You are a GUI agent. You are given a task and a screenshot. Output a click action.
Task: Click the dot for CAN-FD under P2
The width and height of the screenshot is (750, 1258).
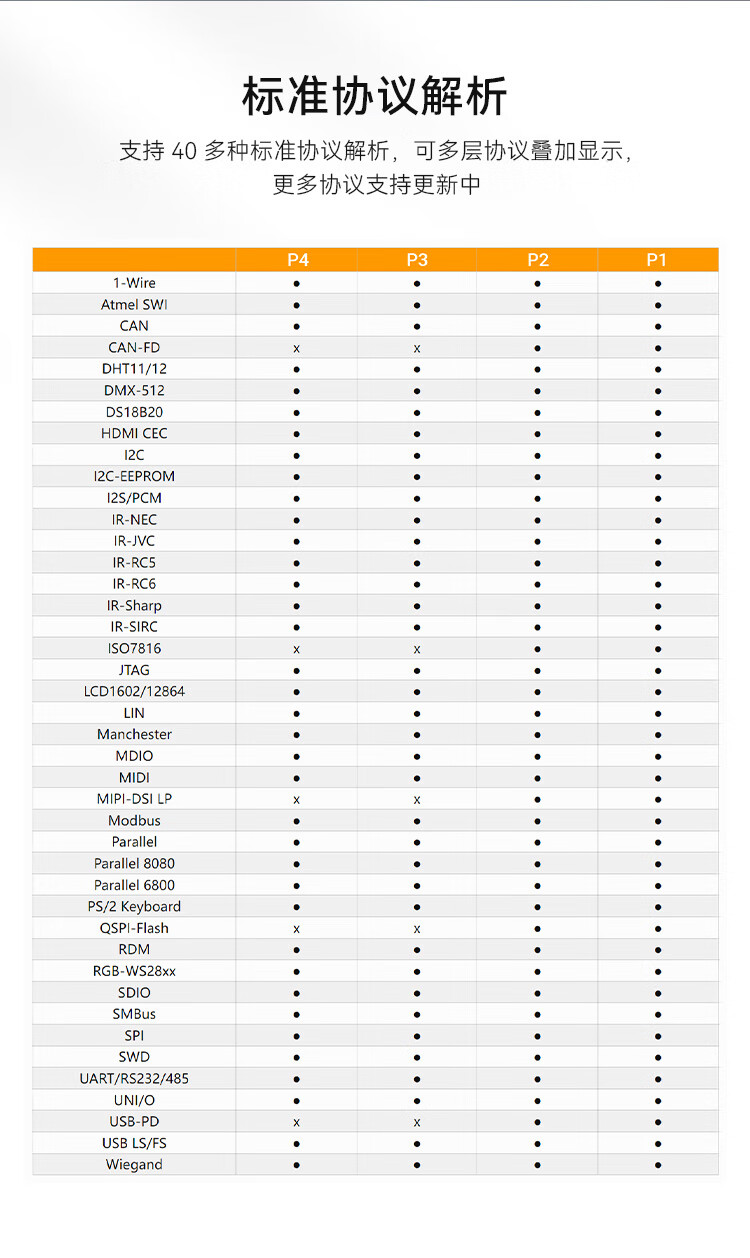point(538,348)
